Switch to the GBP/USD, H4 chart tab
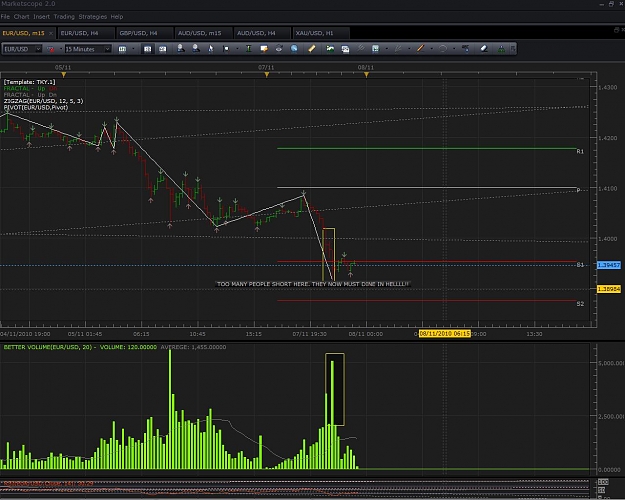 click(x=144, y=33)
